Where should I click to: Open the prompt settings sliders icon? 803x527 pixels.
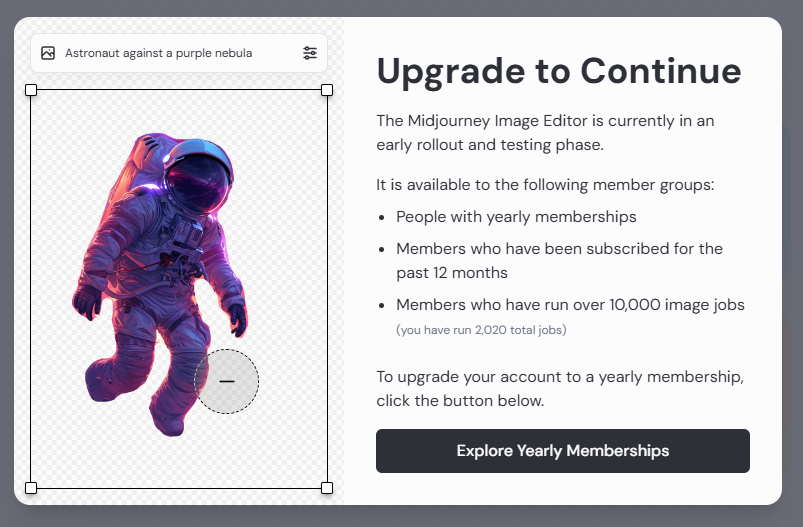[310, 53]
